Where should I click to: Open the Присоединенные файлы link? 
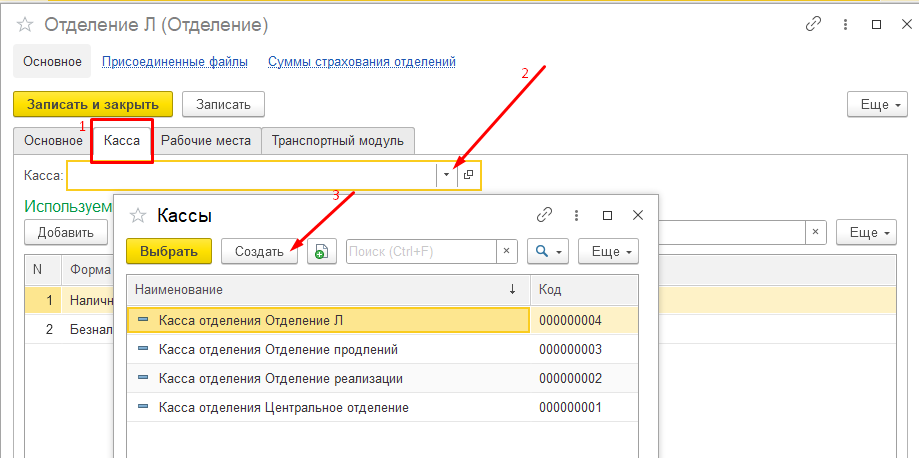(x=175, y=62)
